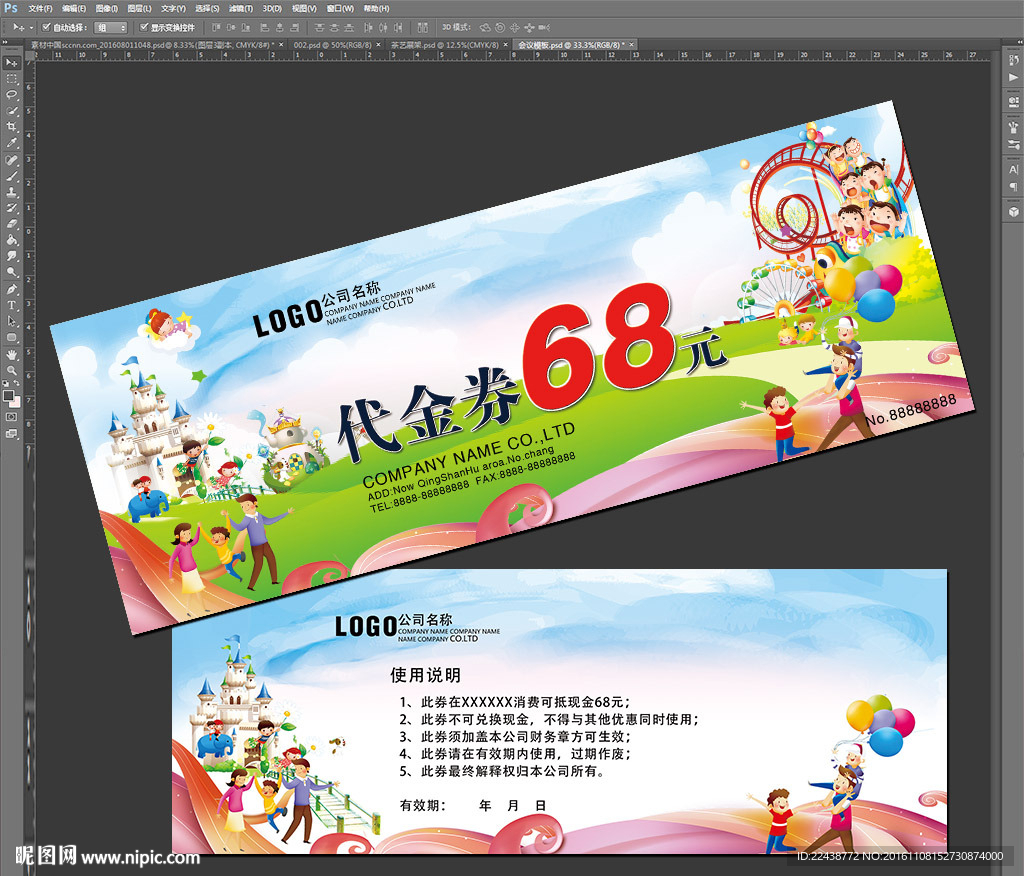Select the Eyedropper tool
The width and height of the screenshot is (1024, 876).
(x=12, y=142)
